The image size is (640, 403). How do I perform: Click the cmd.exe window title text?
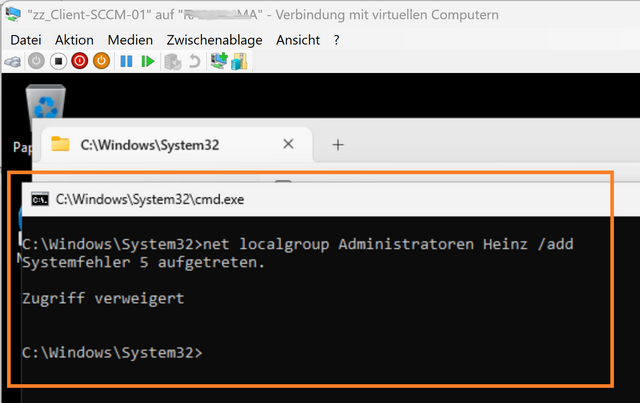[x=150, y=199]
